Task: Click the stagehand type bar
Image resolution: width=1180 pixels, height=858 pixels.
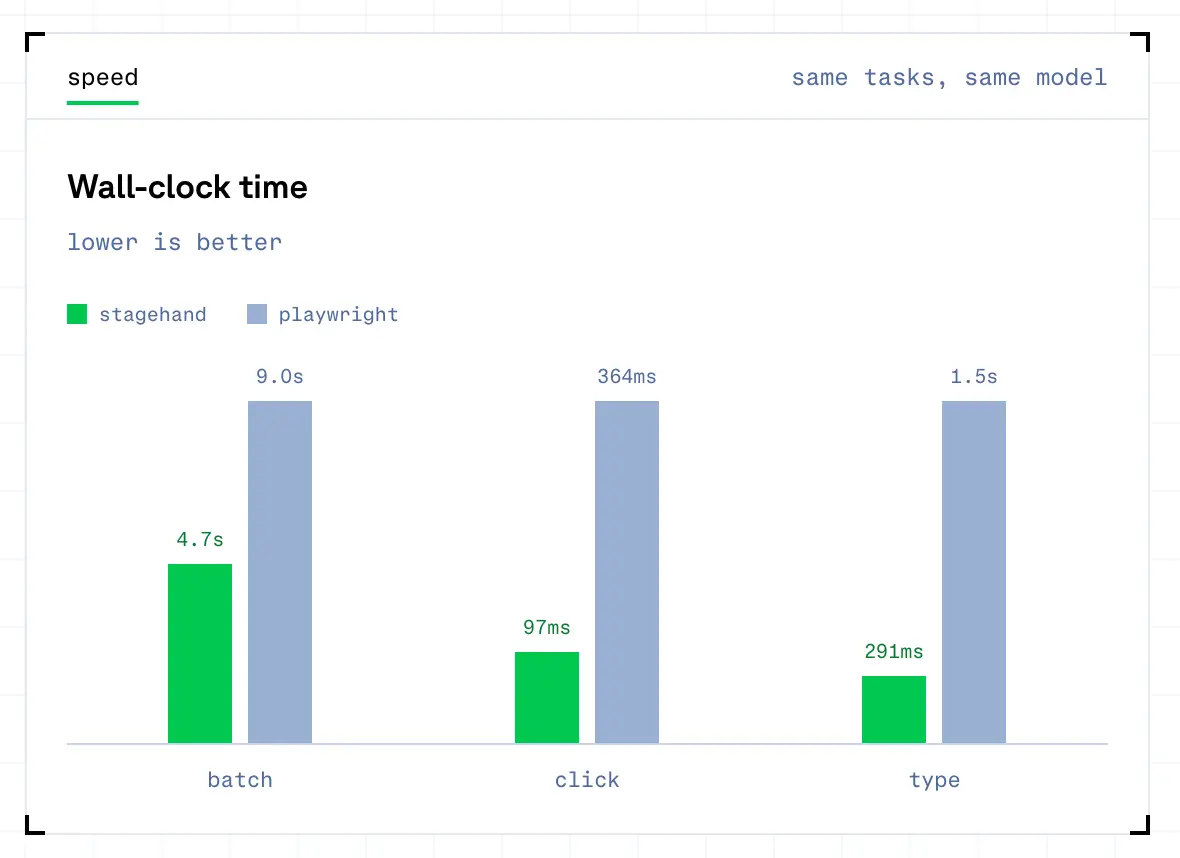Action: pos(894,710)
